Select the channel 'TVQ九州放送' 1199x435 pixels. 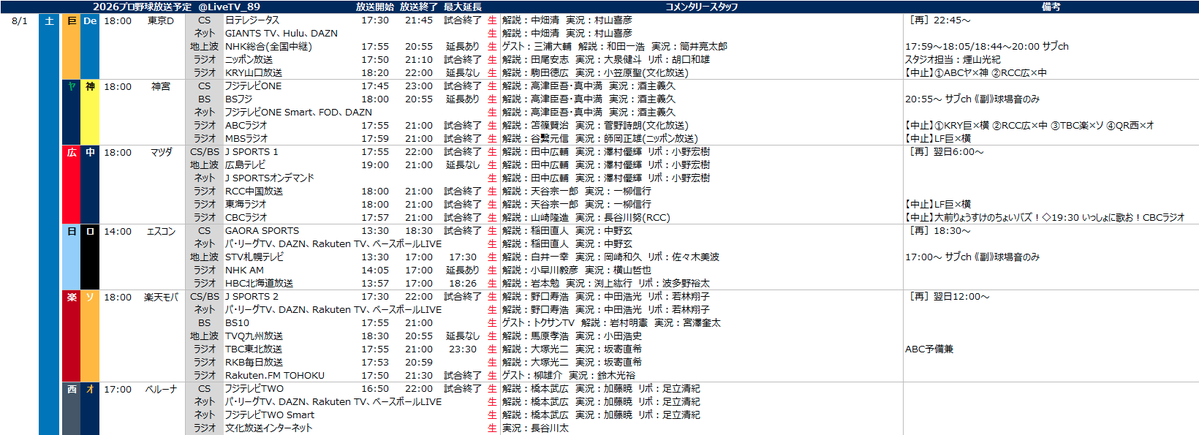pyautogui.click(x=254, y=336)
